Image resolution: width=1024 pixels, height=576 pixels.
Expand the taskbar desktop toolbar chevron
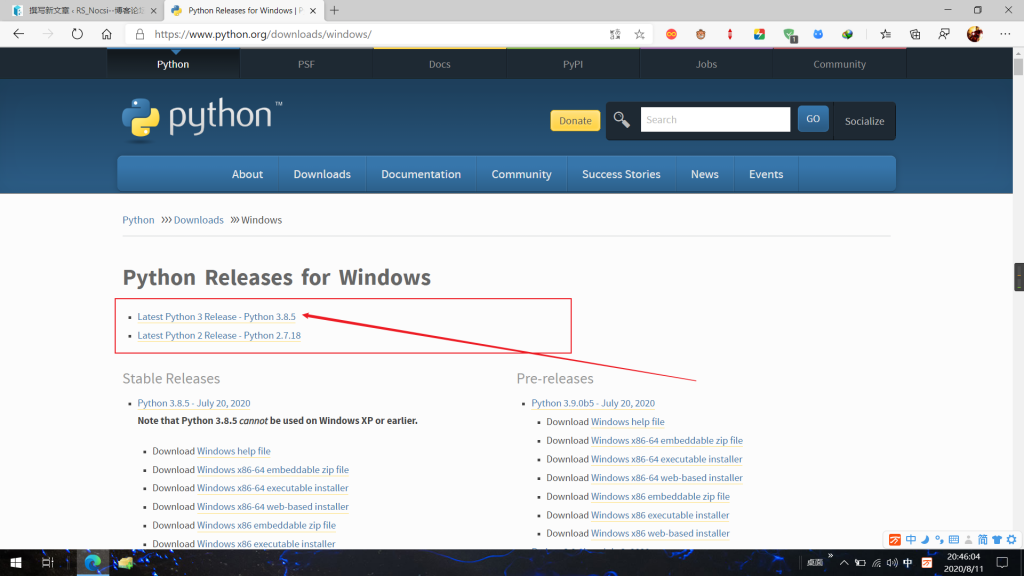coord(830,556)
